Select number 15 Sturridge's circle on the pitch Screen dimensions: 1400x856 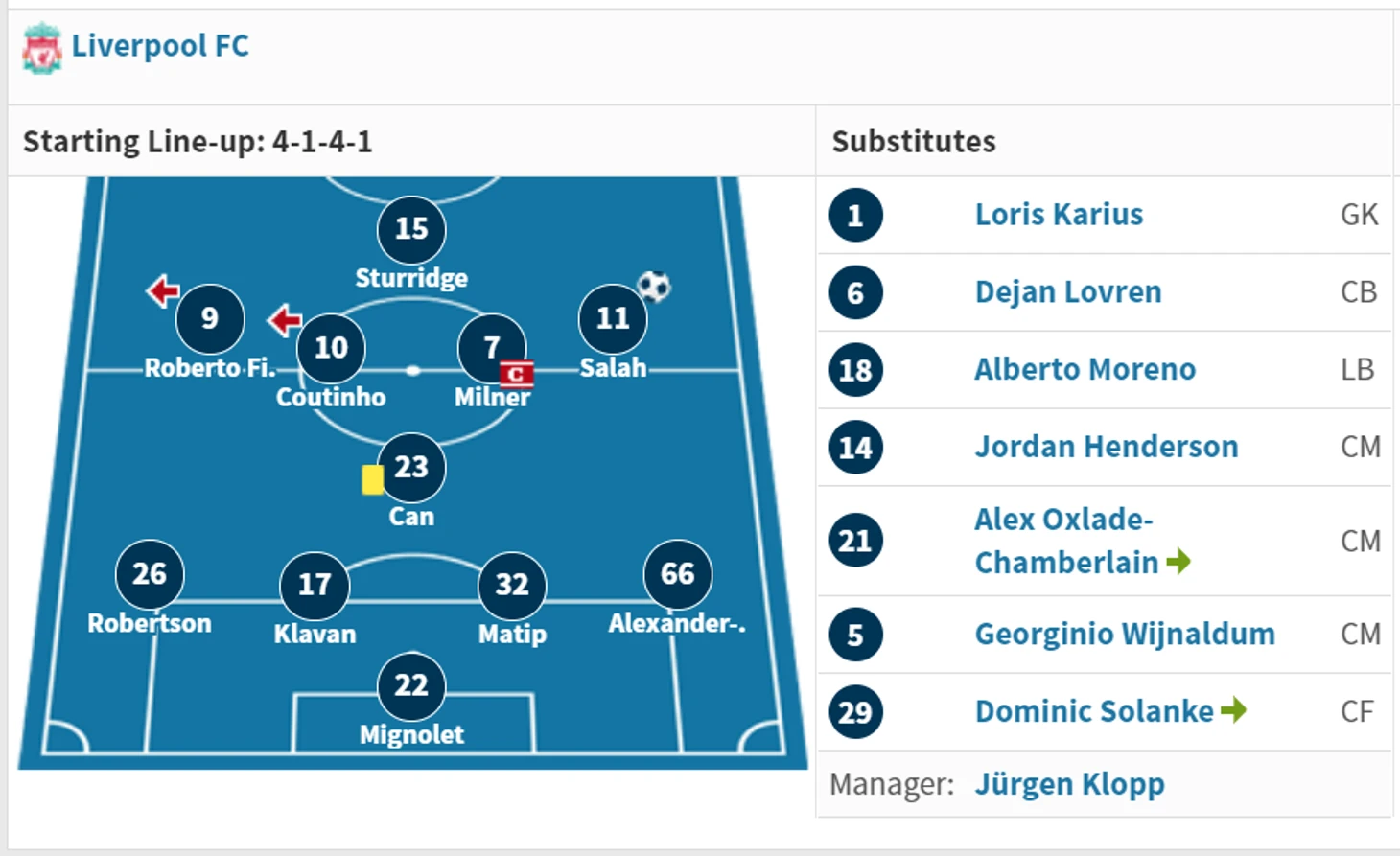(x=411, y=229)
